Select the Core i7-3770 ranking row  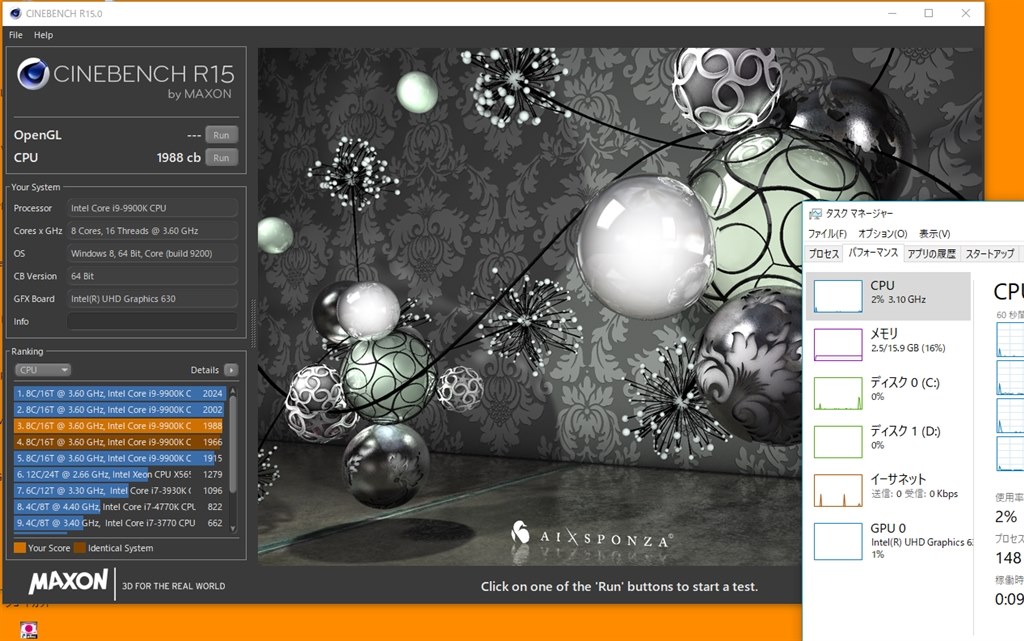(x=120, y=523)
